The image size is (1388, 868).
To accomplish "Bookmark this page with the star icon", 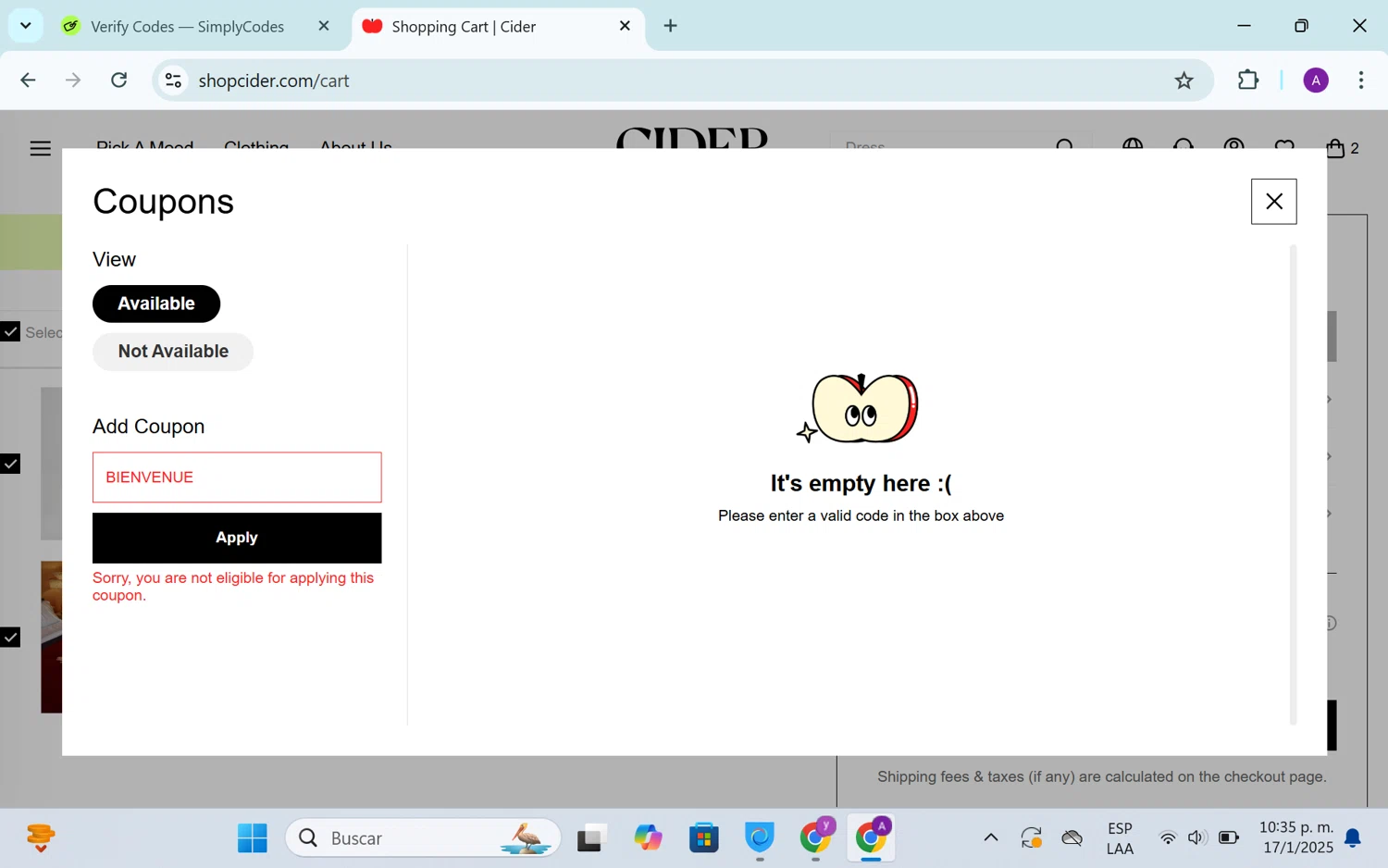I will (x=1184, y=81).
